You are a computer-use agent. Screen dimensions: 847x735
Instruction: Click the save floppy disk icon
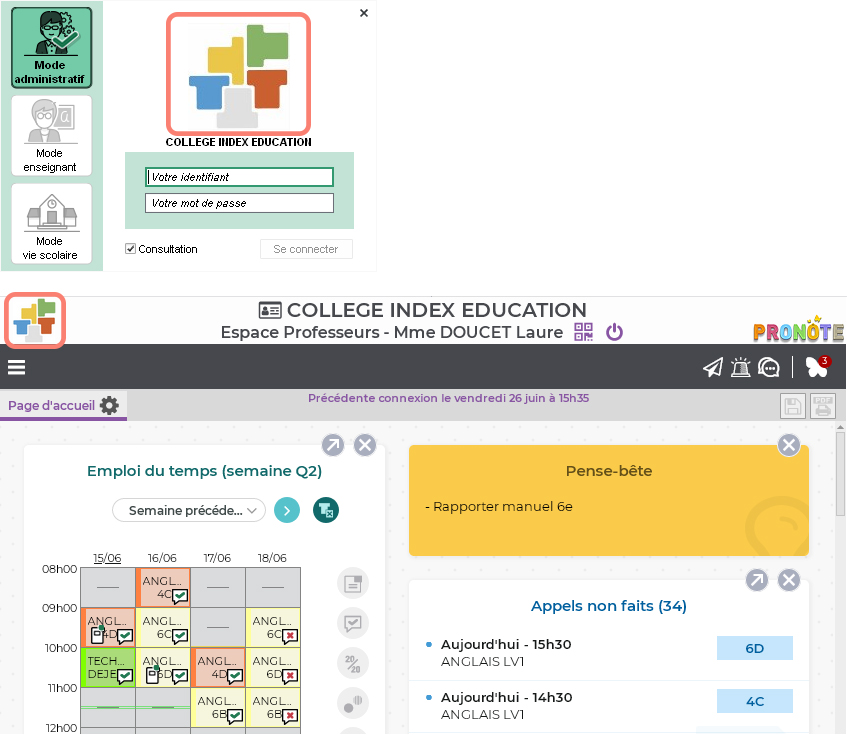click(x=793, y=406)
